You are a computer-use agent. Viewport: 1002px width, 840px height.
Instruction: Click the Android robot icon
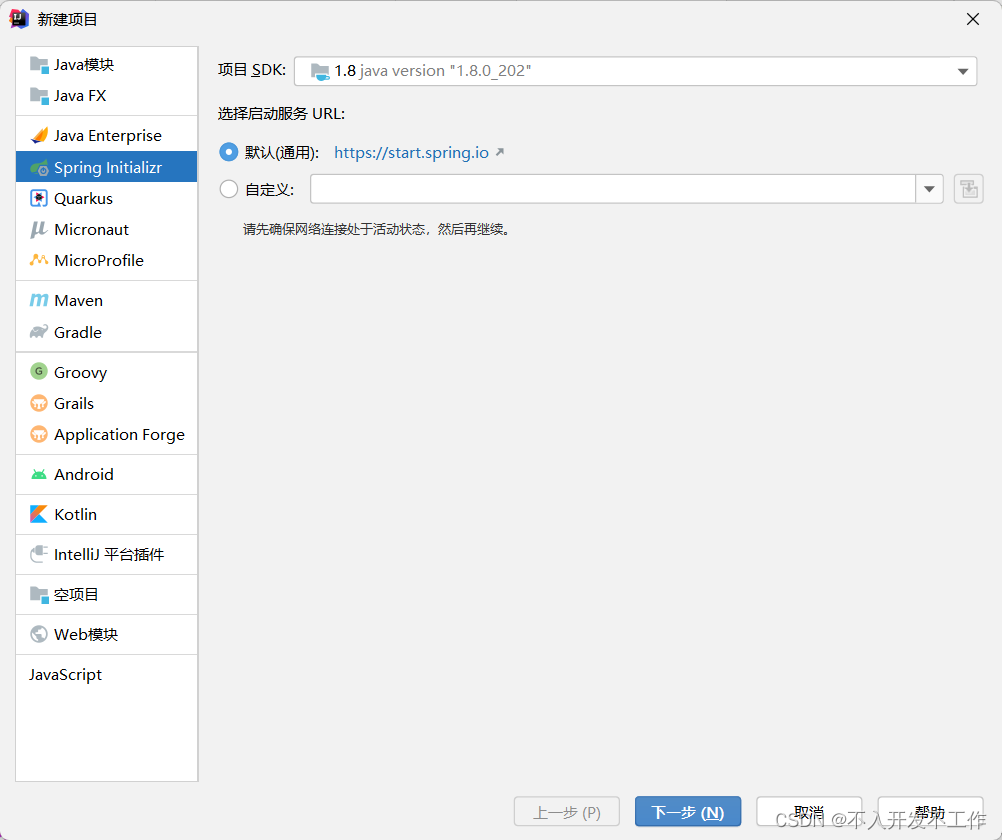[39, 474]
